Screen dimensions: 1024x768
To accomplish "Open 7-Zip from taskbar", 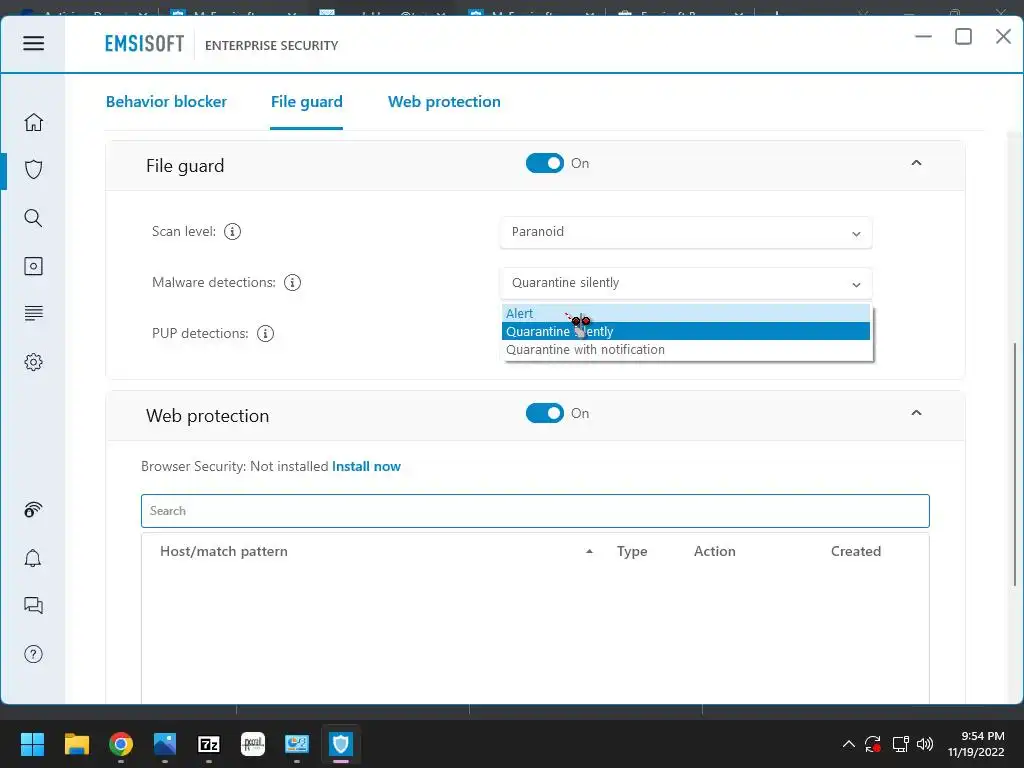I will pos(209,744).
